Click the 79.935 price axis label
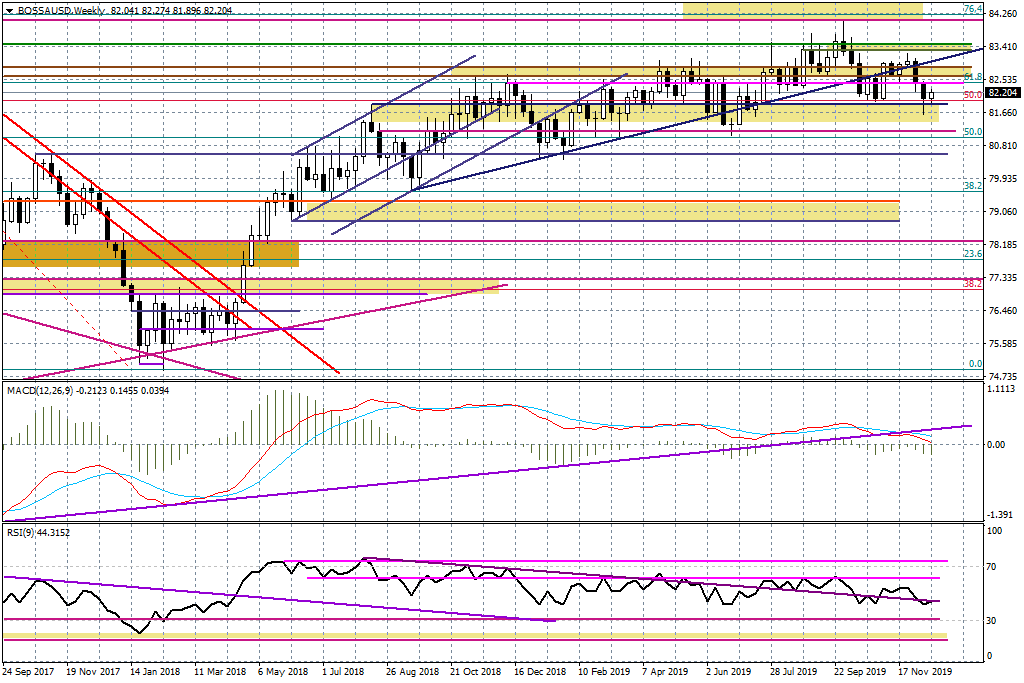The image size is (1024, 683). (1002, 178)
